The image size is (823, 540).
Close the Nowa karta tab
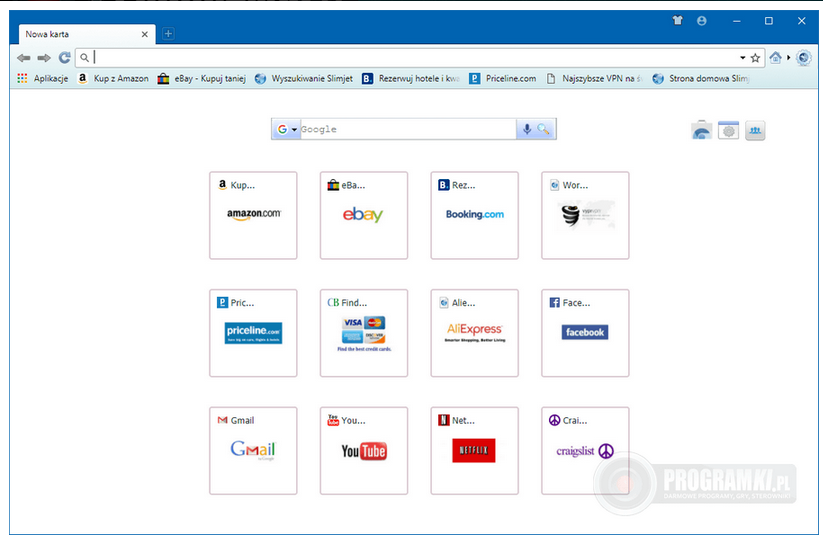tap(144, 34)
